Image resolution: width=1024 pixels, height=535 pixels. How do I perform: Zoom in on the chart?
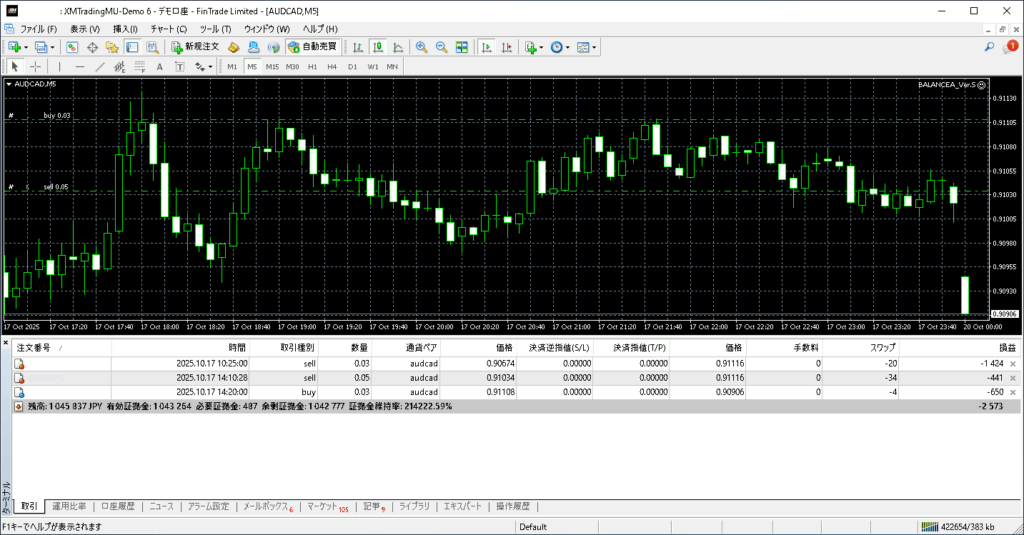(x=422, y=47)
